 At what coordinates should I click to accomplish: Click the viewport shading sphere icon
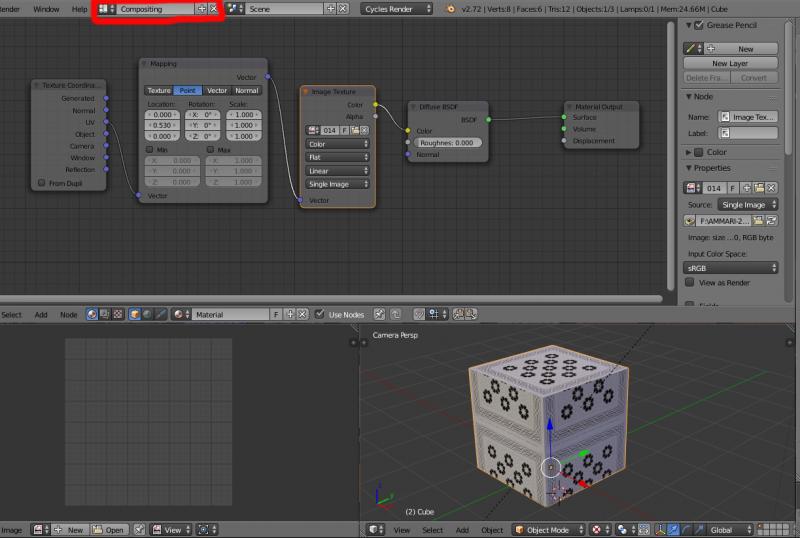click(597, 530)
